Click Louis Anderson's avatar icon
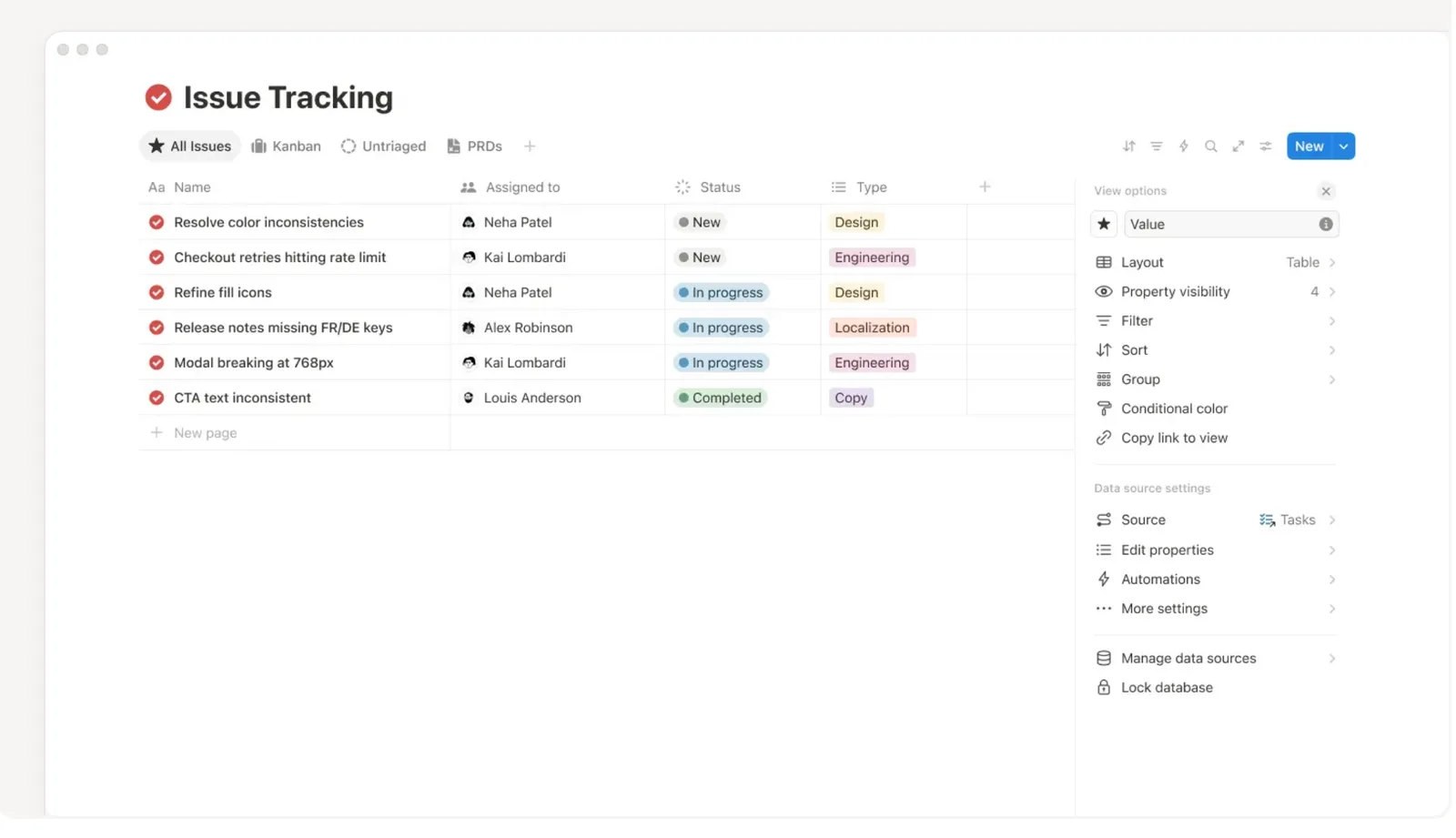This screenshot has height=838, width=1456. point(469,398)
